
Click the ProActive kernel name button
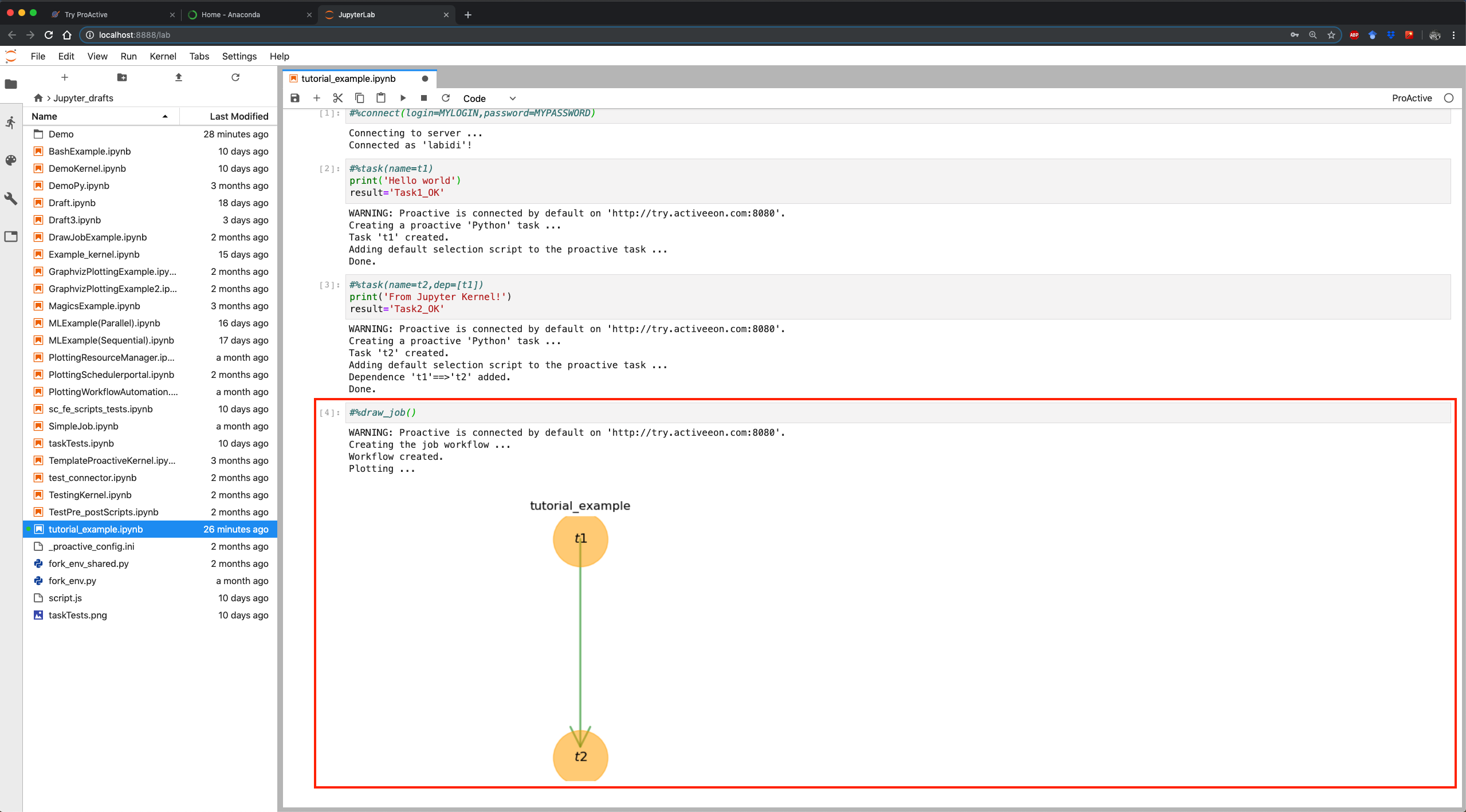point(1412,98)
